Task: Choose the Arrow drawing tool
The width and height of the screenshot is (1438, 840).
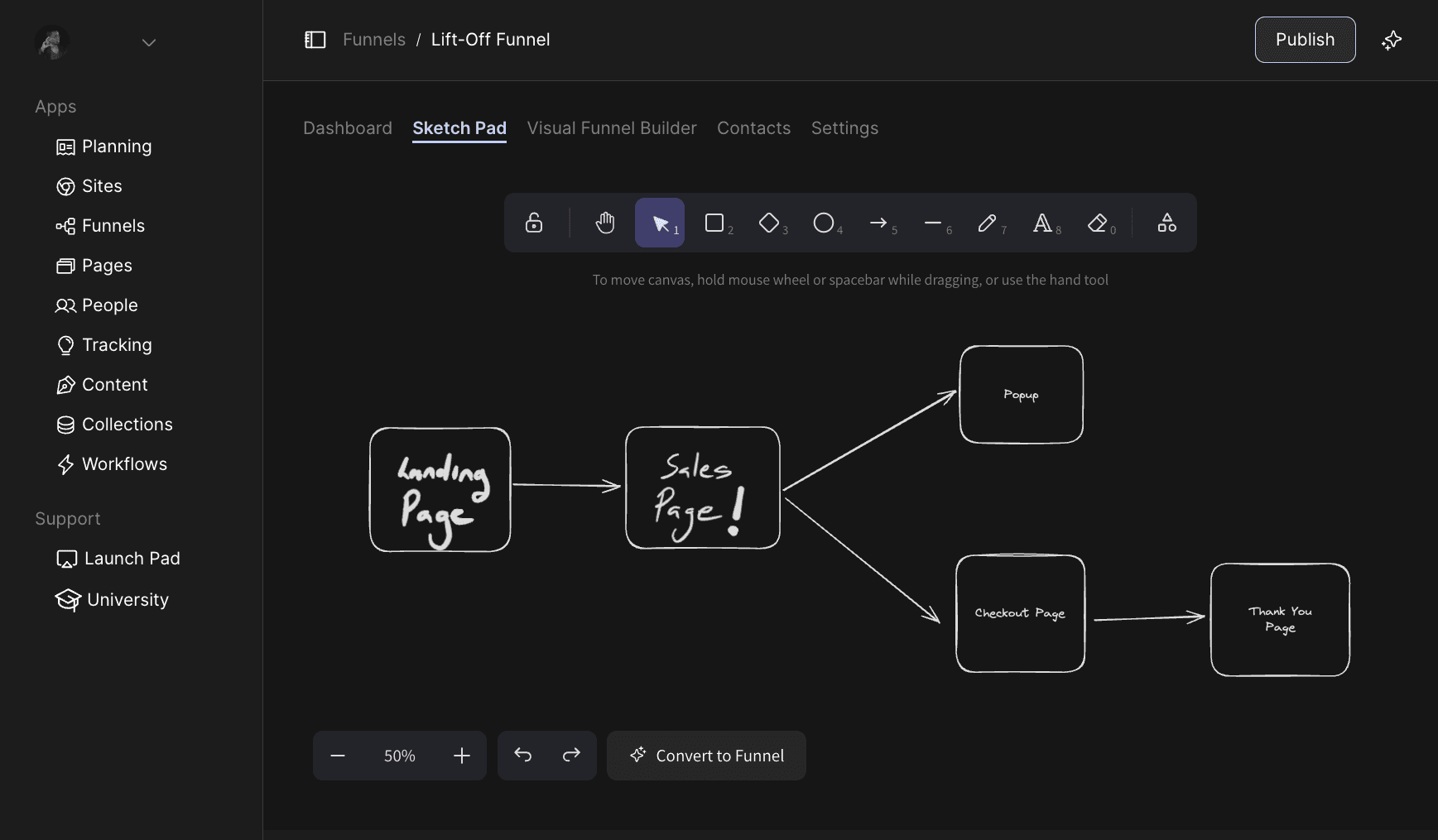Action: 878,223
